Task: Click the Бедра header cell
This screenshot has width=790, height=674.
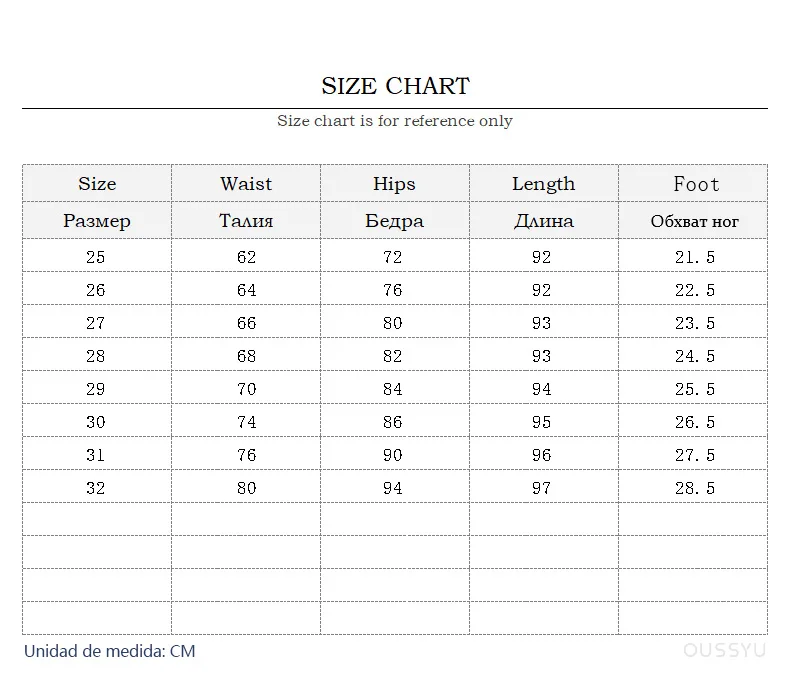Action: (x=394, y=221)
